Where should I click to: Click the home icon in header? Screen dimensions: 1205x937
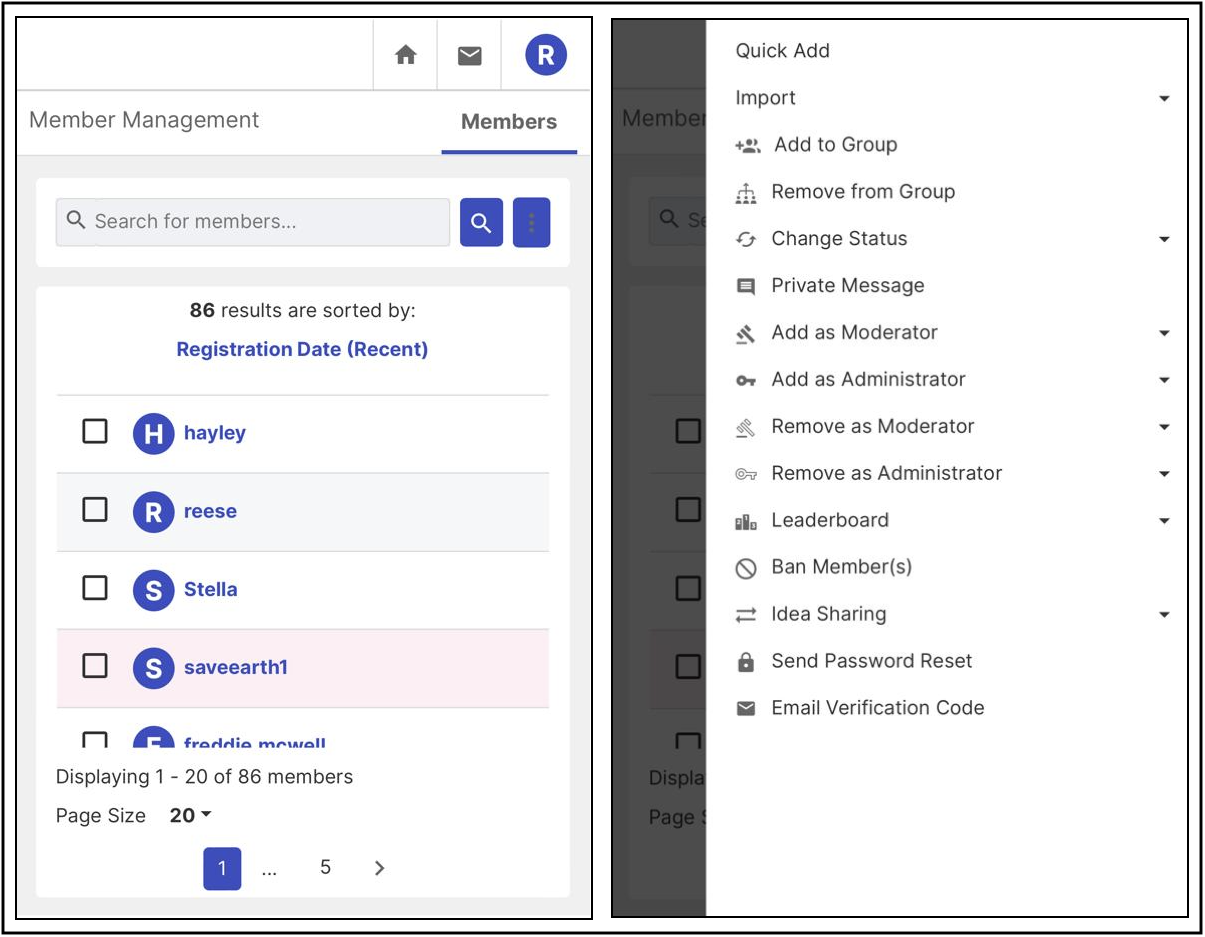[x=405, y=56]
